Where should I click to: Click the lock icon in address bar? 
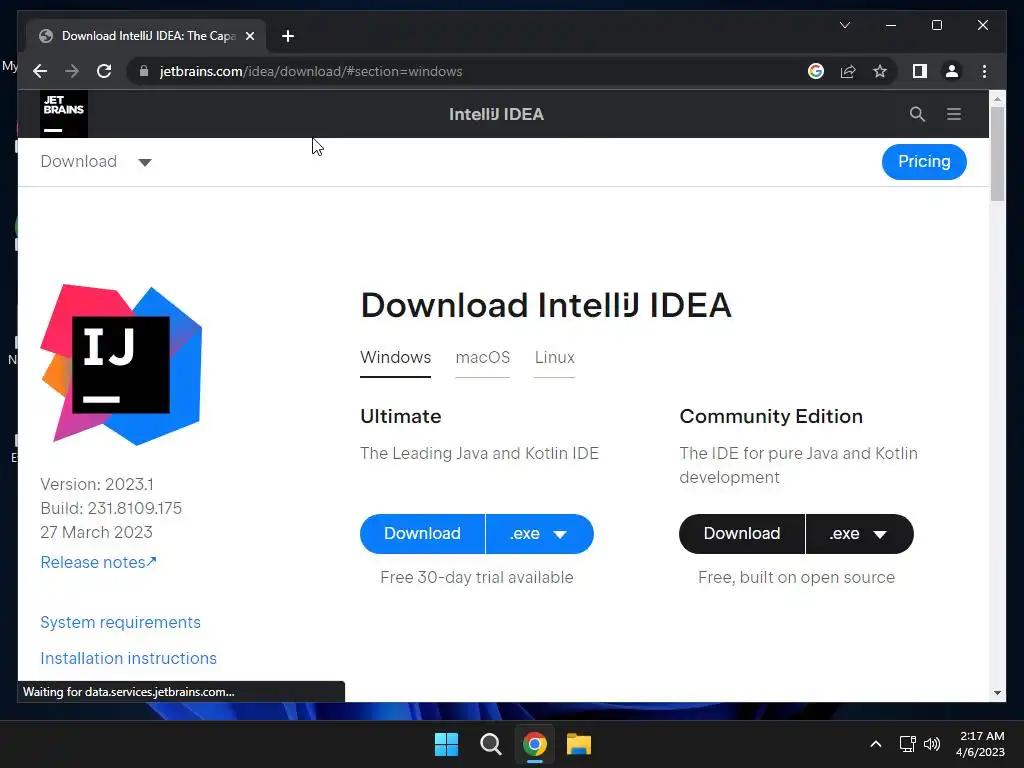144,71
